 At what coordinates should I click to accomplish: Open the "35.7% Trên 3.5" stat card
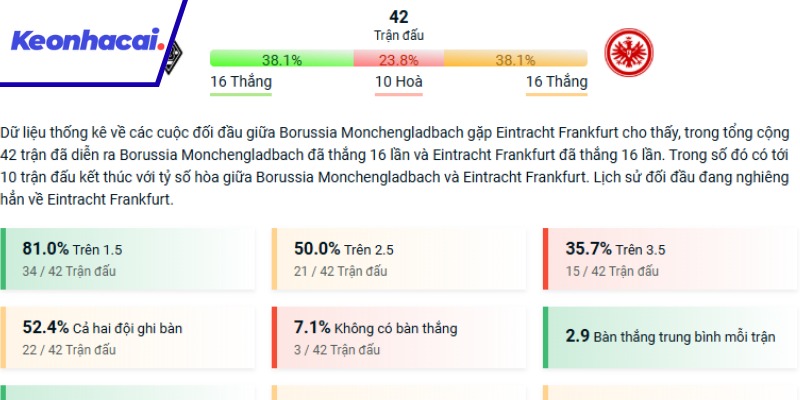click(670, 259)
